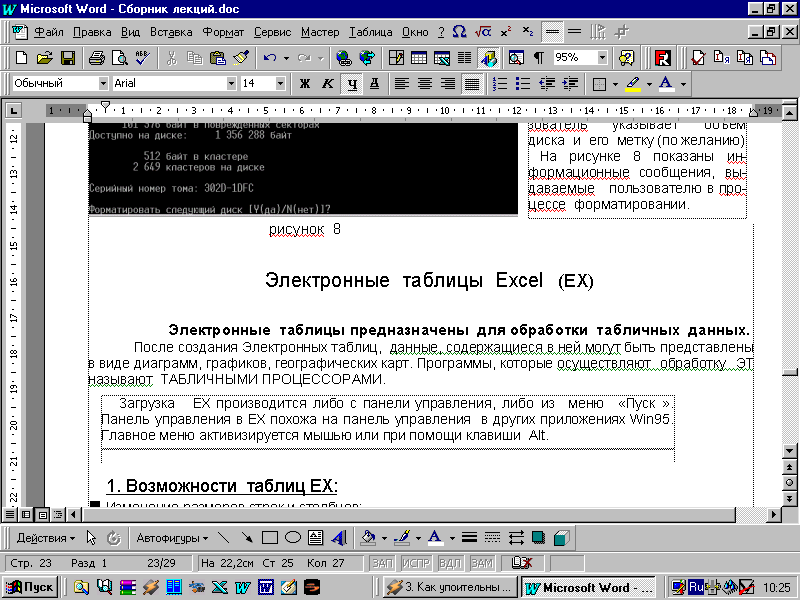This screenshot has height=600, width=800.
Task: Open the Действия drawing menu
Action: [46, 538]
